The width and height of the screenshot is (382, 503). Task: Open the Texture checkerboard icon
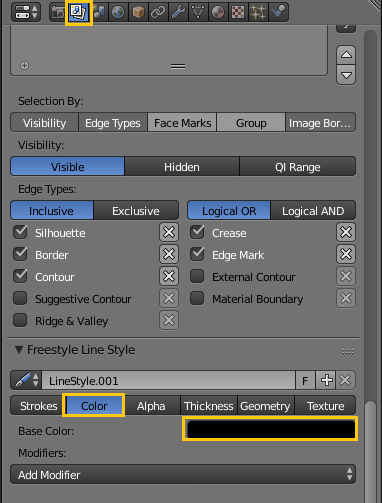click(238, 12)
